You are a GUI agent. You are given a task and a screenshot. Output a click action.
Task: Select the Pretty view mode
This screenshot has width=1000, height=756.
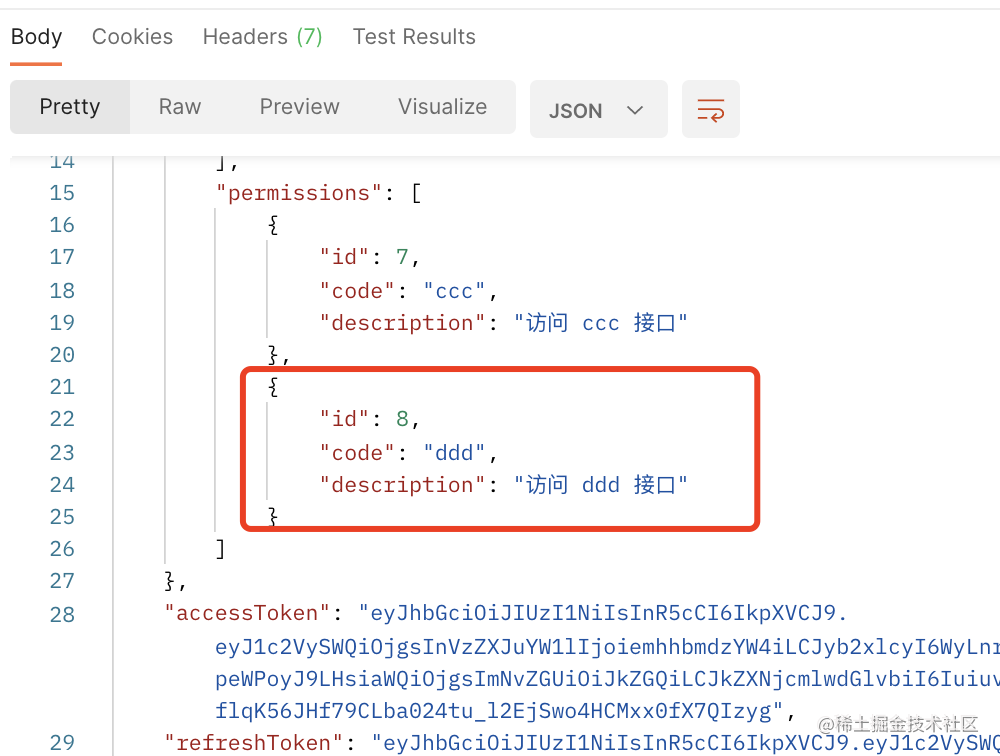click(x=70, y=107)
